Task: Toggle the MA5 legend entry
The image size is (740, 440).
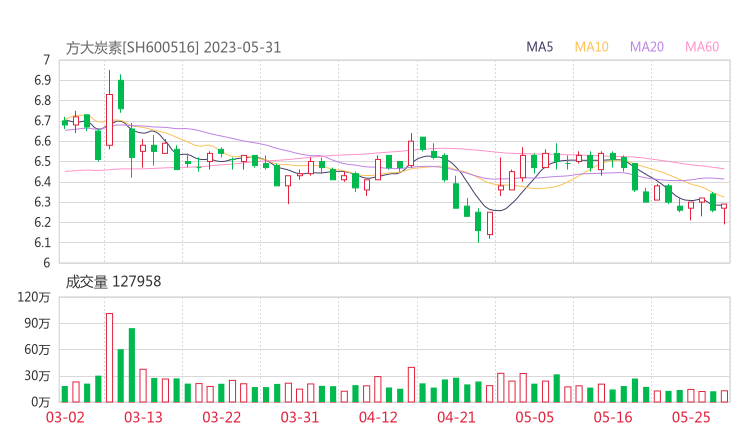Action: click(539, 47)
